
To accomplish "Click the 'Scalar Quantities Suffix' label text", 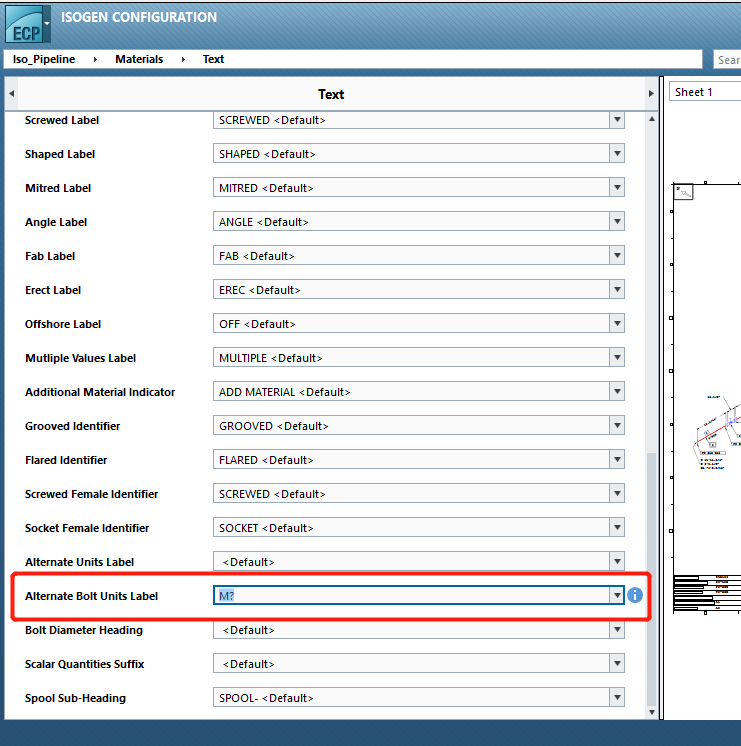I will tap(84, 664).
